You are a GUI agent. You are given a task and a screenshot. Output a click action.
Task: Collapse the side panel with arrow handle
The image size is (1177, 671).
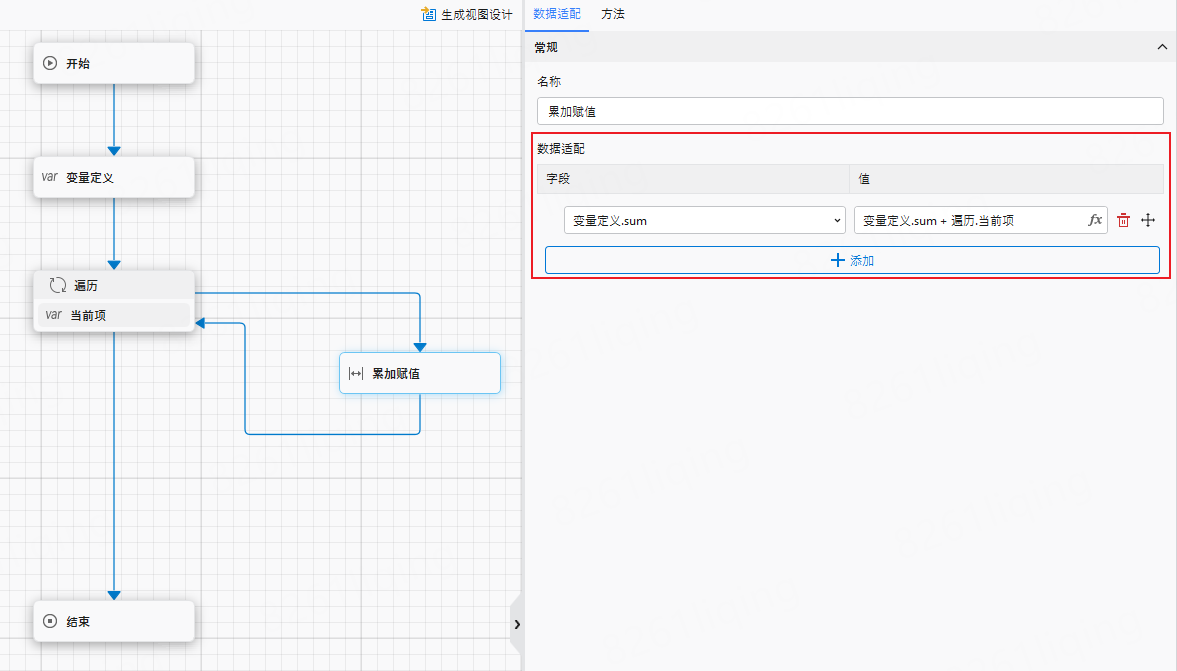click(517, 624)
